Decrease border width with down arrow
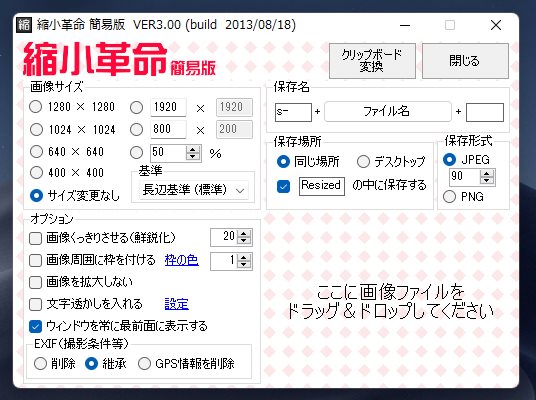The height and width of the screenshot is (400, 536). (244, 265)
